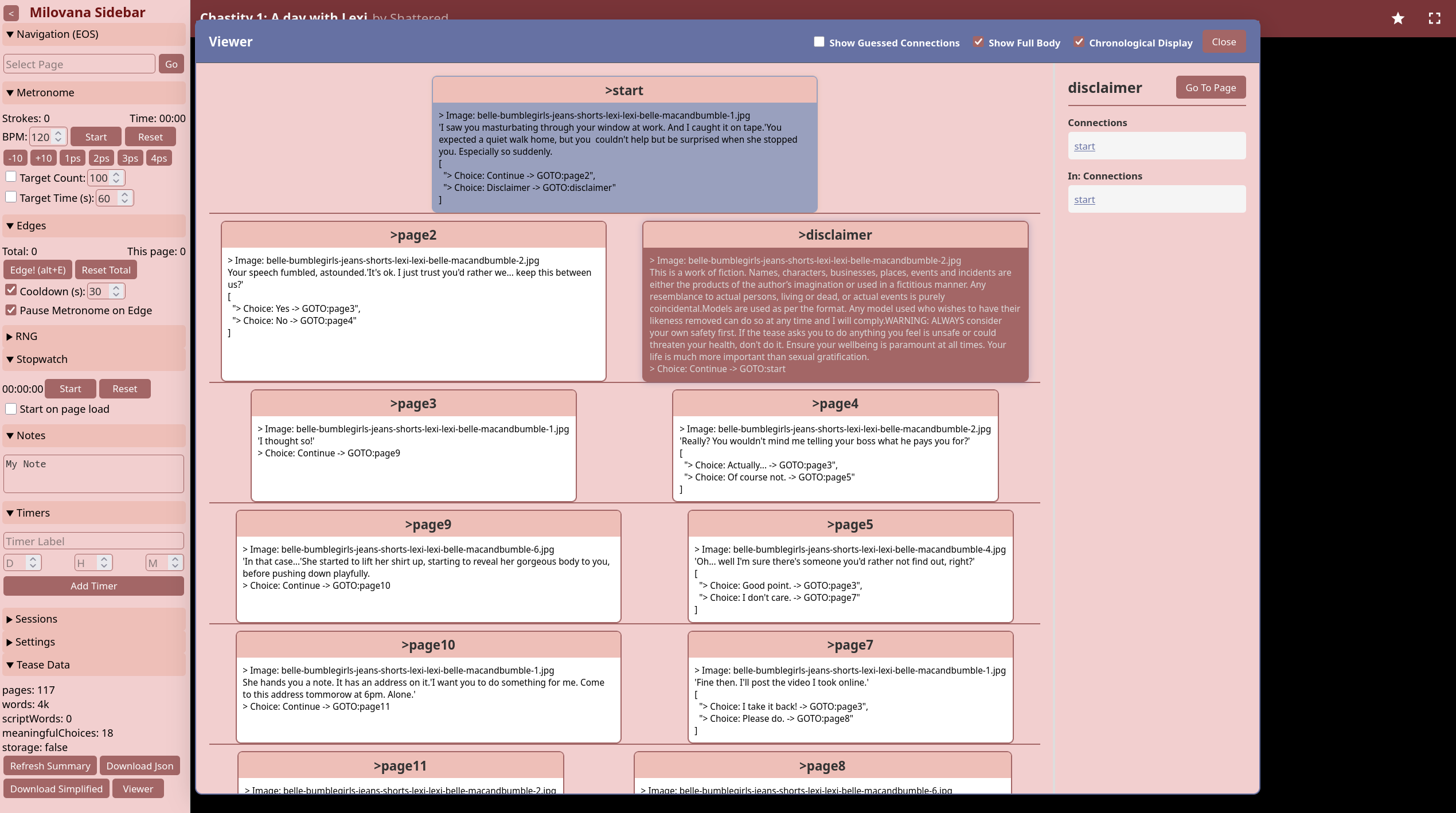Collapse the Edges section

[x=94, y=226]
